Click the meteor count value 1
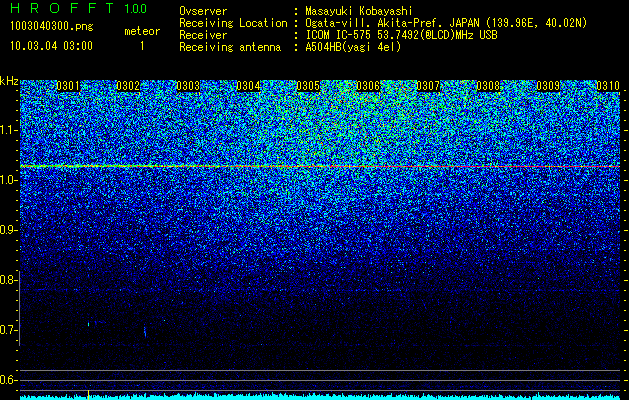This screenshot has height=400, width=629. point(142,46)
